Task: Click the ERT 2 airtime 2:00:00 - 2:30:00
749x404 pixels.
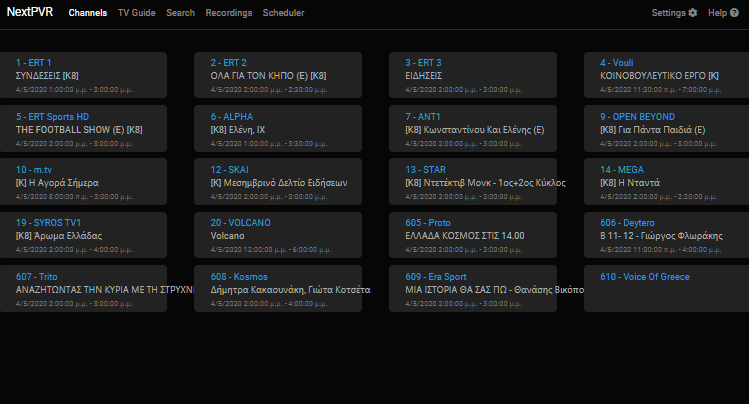Action: coord(269,89)
